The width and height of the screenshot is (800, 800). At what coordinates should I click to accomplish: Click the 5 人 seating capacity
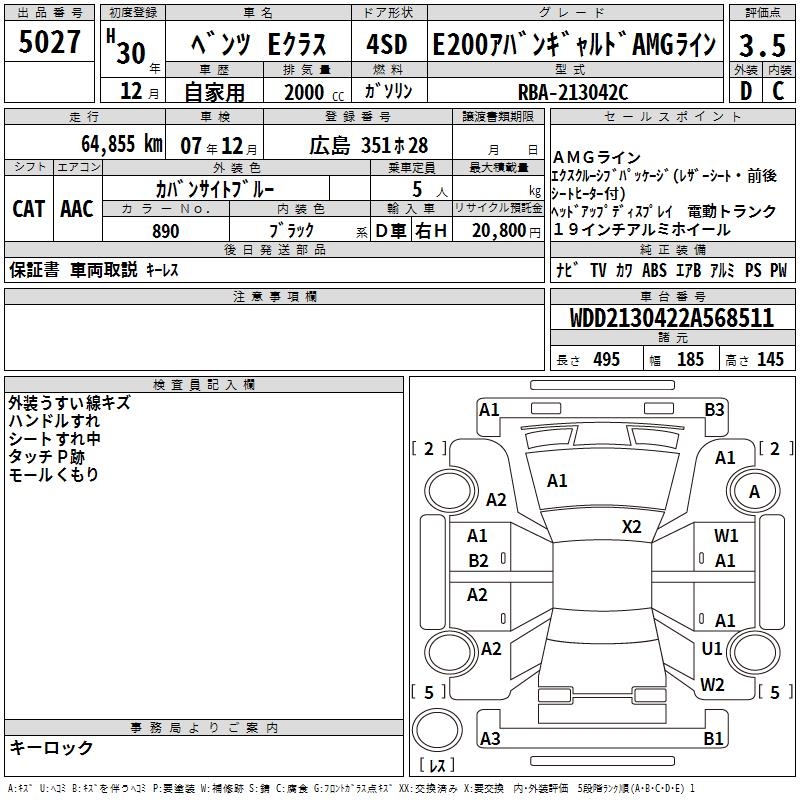[x=430, y=190]
